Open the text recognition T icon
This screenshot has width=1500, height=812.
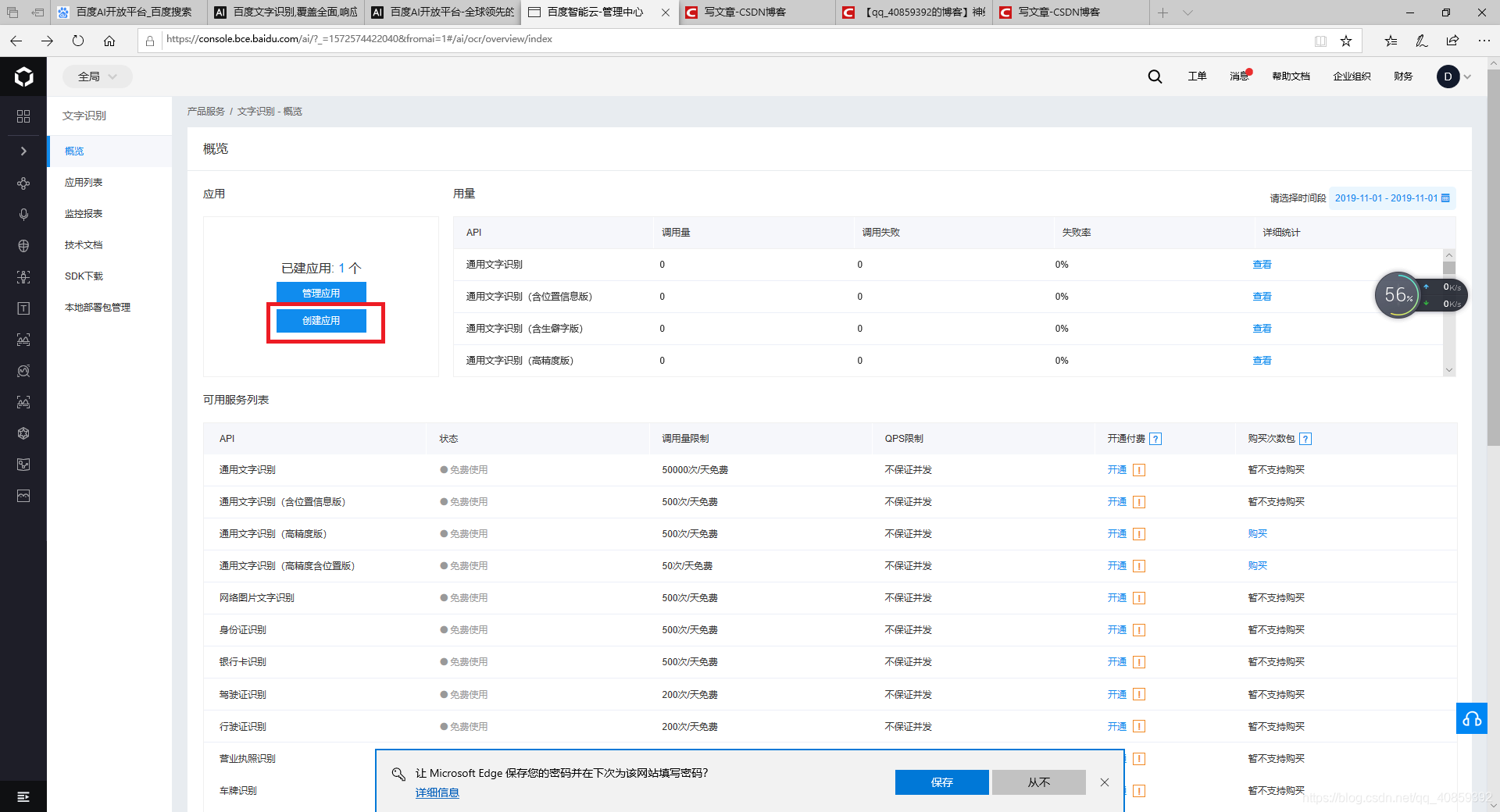coord(23,308)
